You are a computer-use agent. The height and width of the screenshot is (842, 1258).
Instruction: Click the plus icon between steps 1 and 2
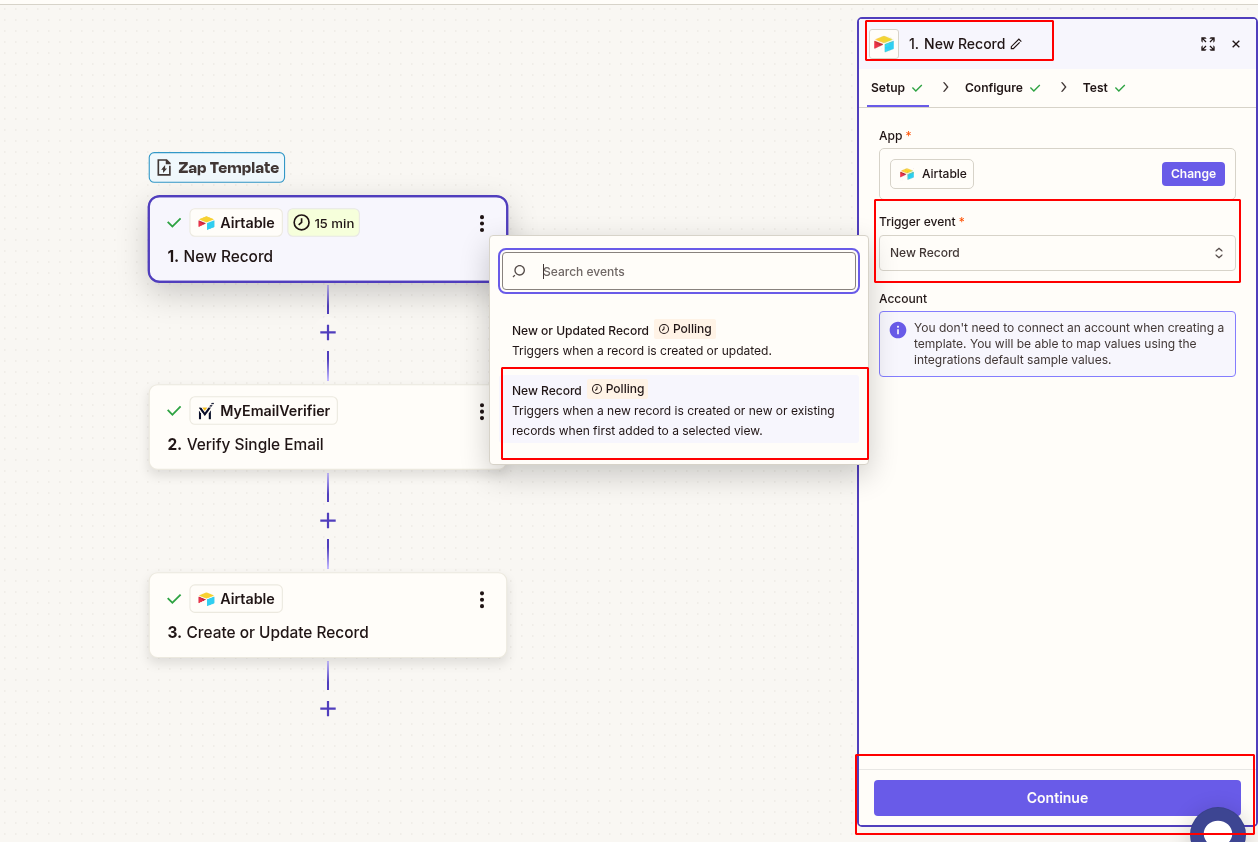click(x=327, y=332)
